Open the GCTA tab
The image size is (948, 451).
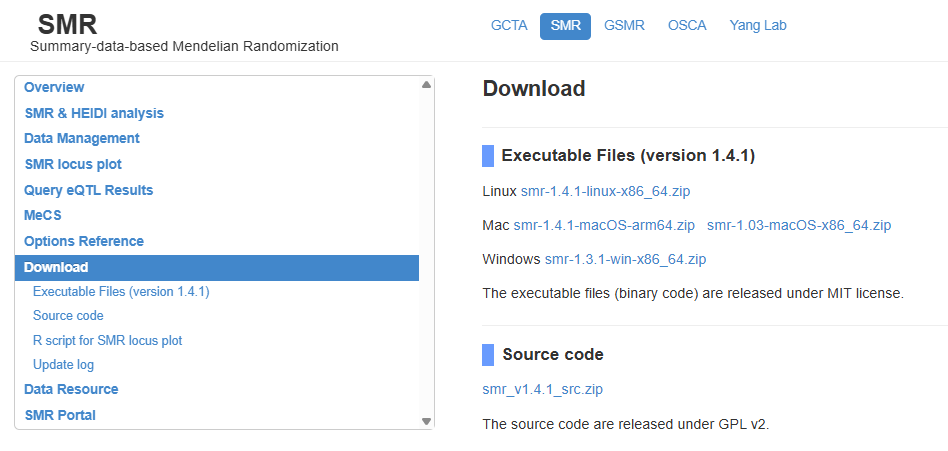(509, 25)
